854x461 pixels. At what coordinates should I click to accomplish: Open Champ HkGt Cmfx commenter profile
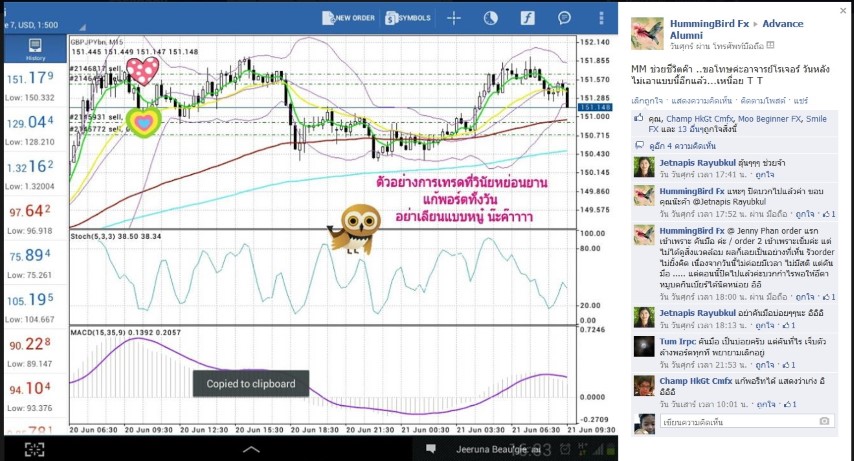[x=696, y=381]
